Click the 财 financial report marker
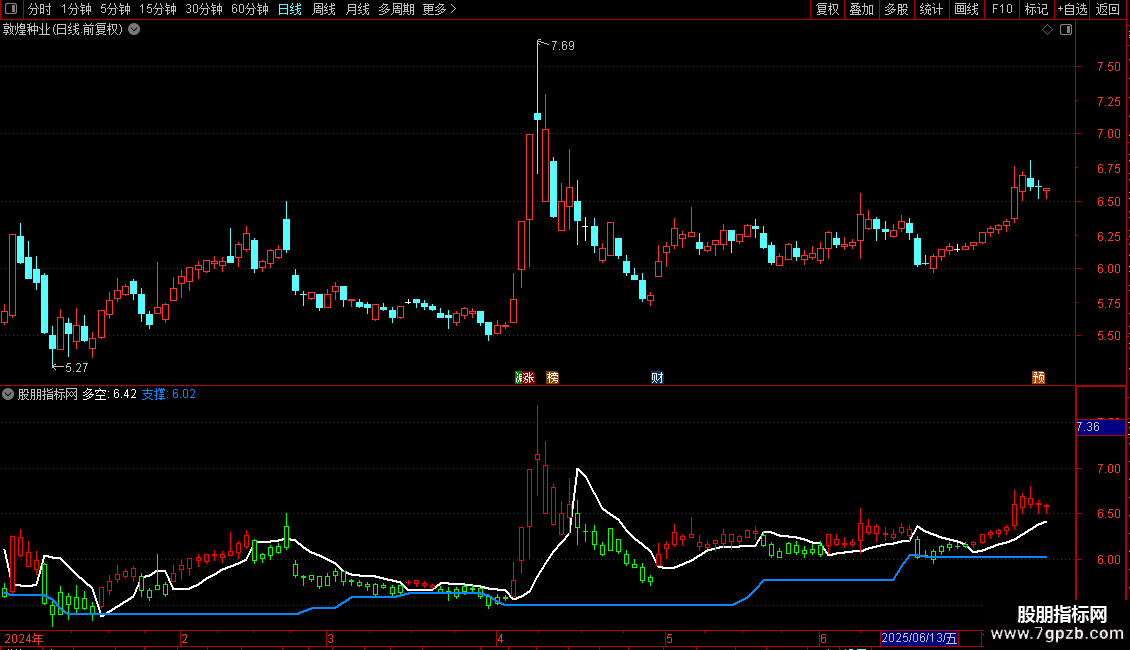The height and width of the screenshot is (650, 1130). pyautogui.click(x=657, y=378)
